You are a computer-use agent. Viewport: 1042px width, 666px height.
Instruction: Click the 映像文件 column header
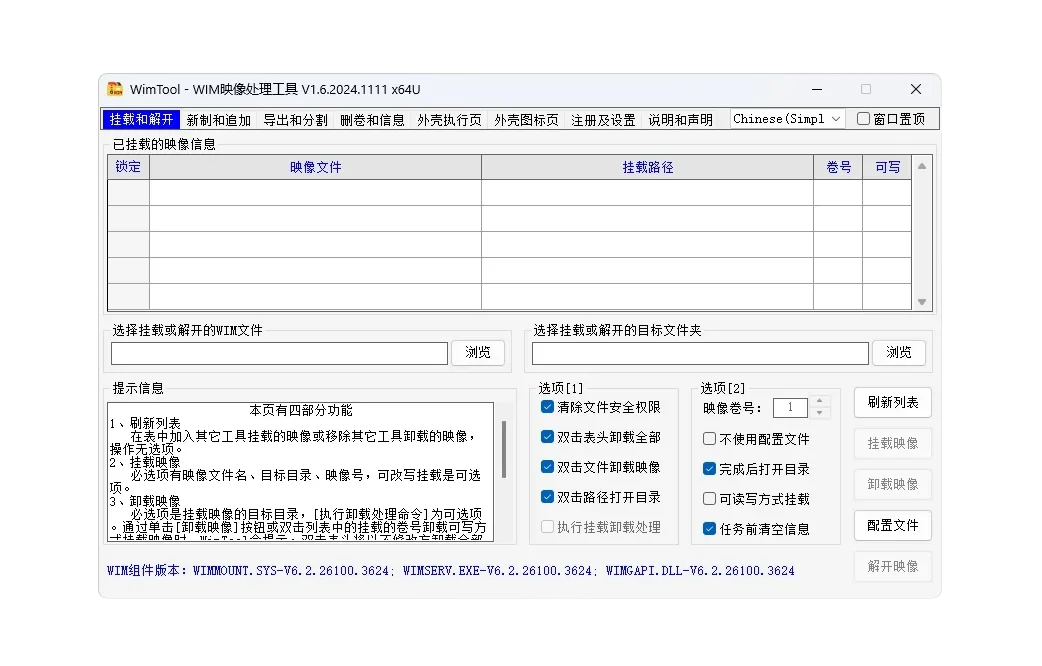[316, 167]
